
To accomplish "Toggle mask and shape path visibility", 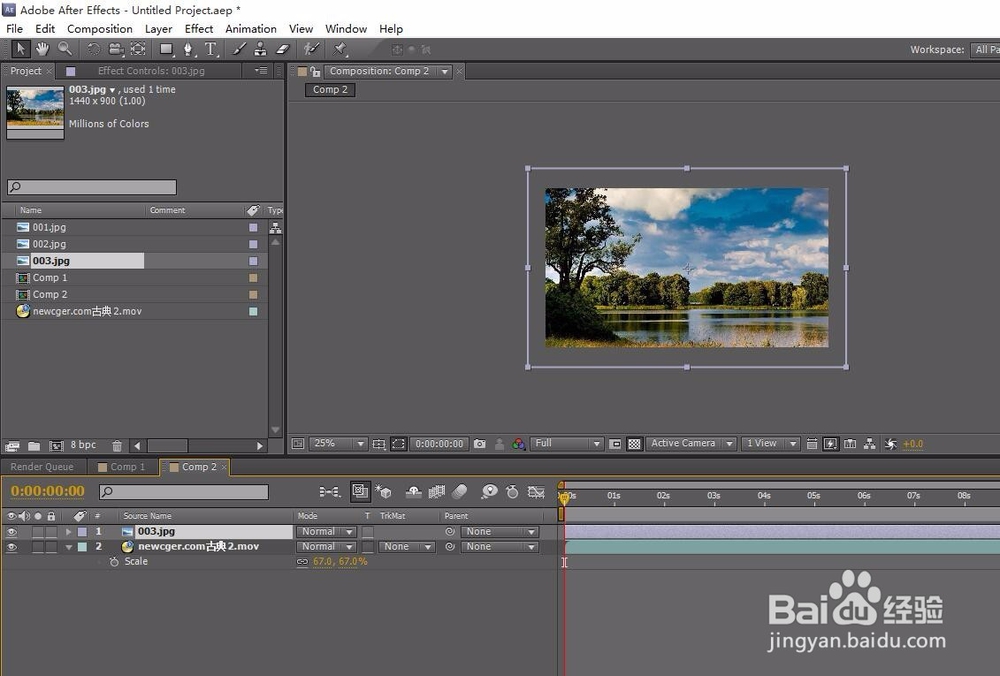I will (399, 444).
